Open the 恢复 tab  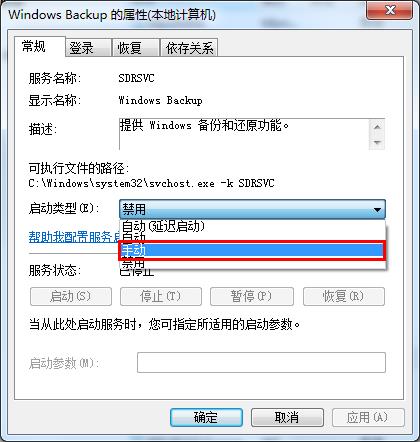pyautogui.click(x=135, y=48)
